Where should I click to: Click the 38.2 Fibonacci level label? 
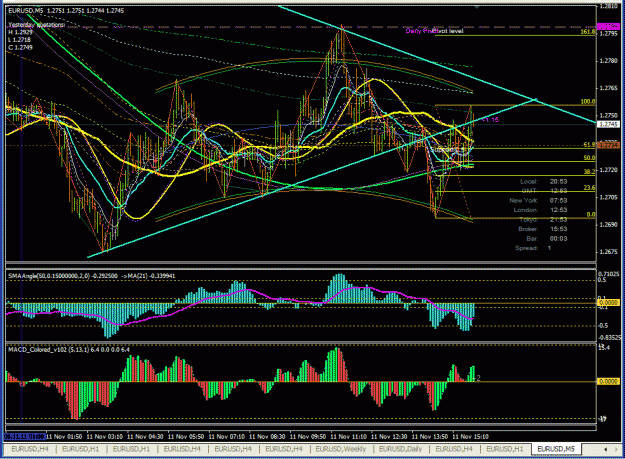click(x=589, y=171)
